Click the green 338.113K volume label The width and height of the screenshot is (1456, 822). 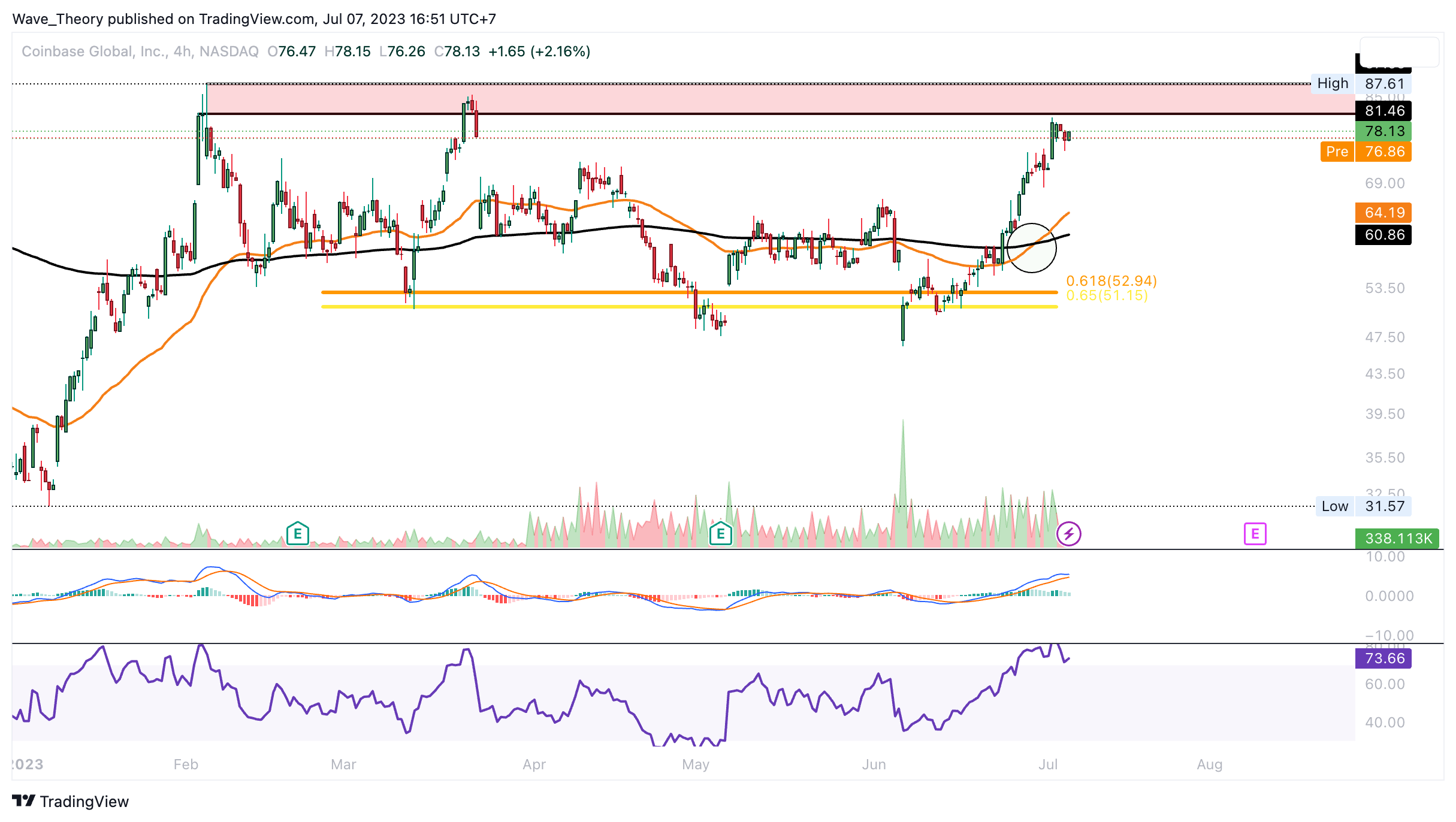[x=1398, y=539]
